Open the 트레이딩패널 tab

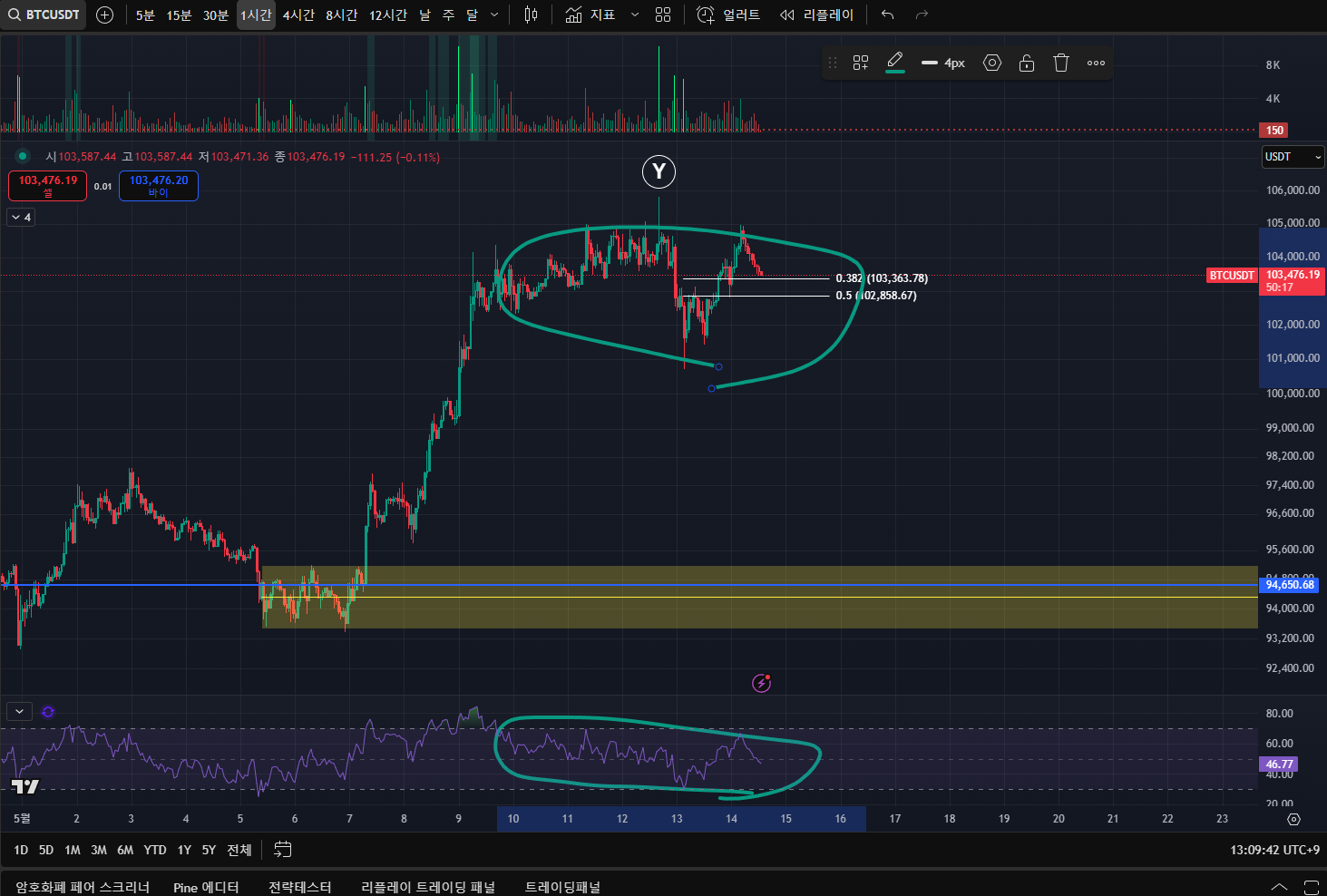562,887
